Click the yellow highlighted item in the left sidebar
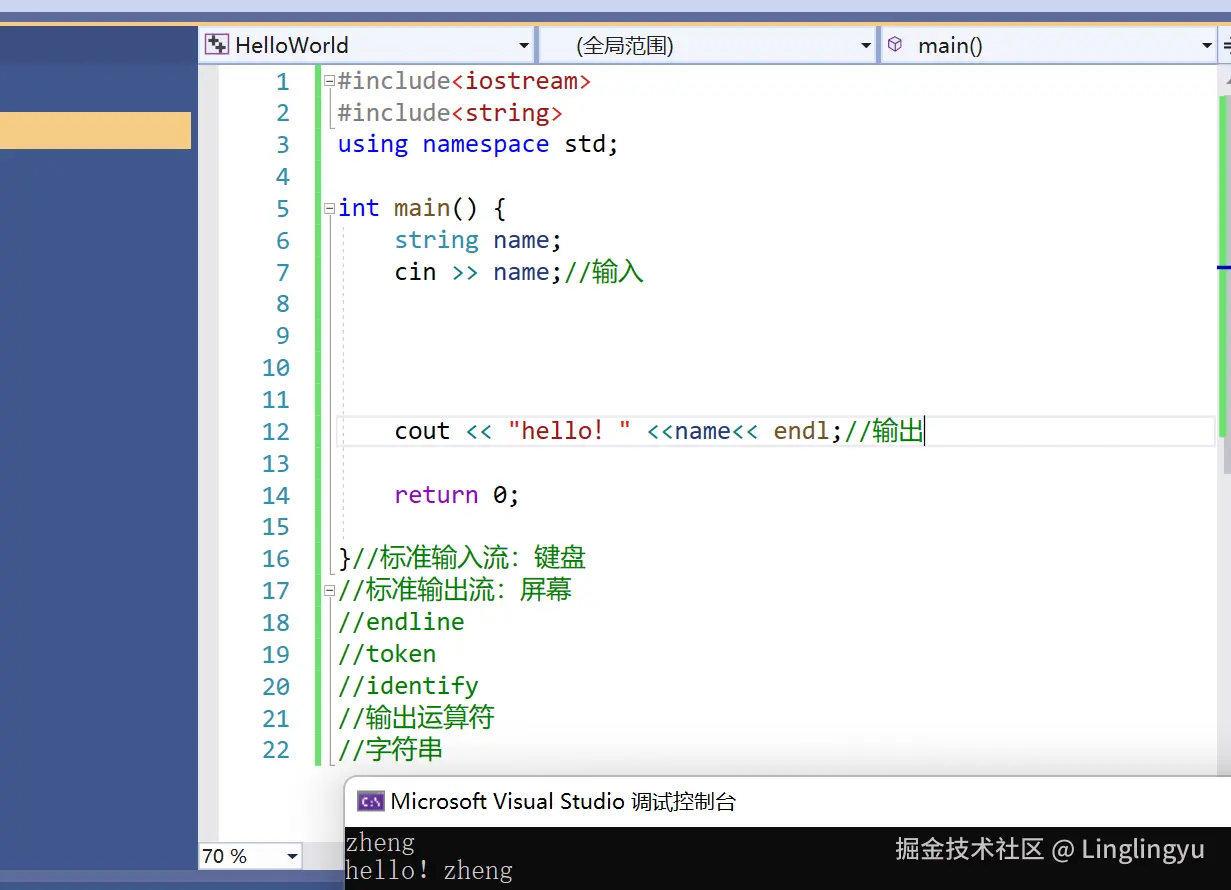The image size is (1231, 890). pos(95,130)
